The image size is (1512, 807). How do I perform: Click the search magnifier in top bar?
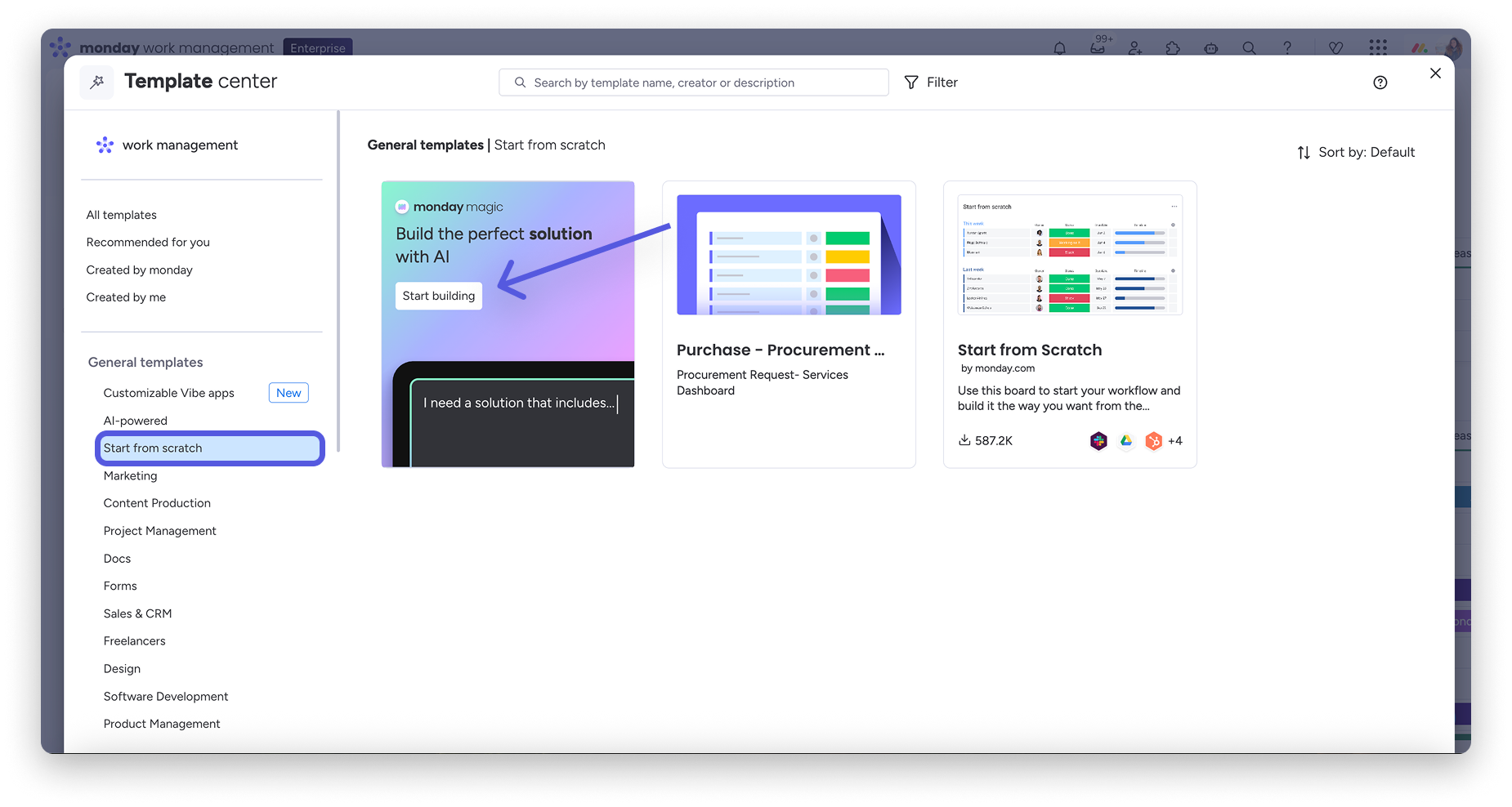tap(1249, 48)
